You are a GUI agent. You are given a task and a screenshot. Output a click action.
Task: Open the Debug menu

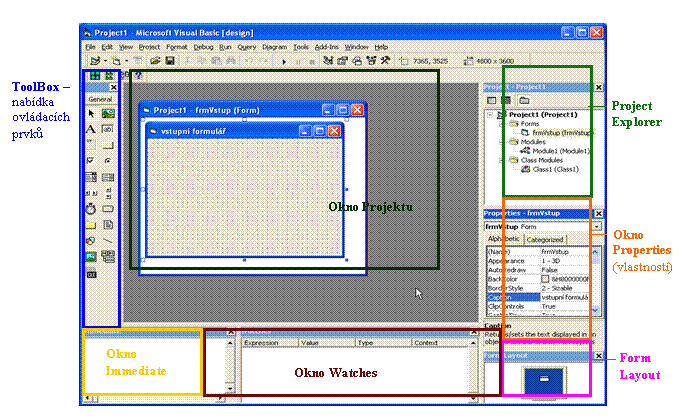point(203,47)
